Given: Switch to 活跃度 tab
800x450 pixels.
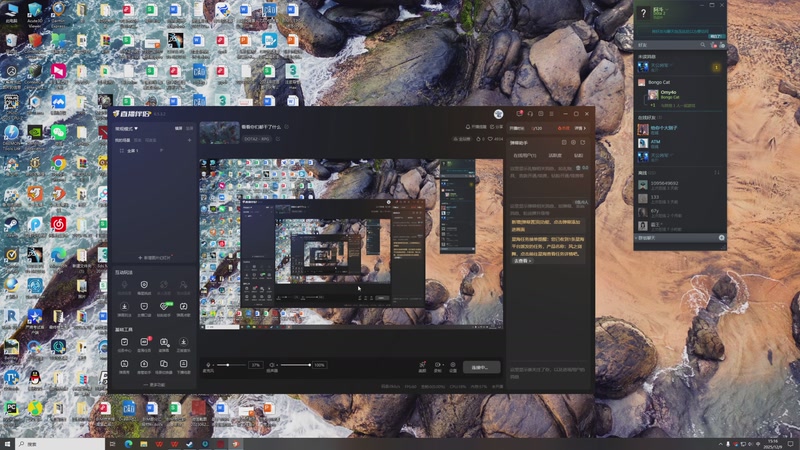Looking at the screenshot, I should click(555, 155).
